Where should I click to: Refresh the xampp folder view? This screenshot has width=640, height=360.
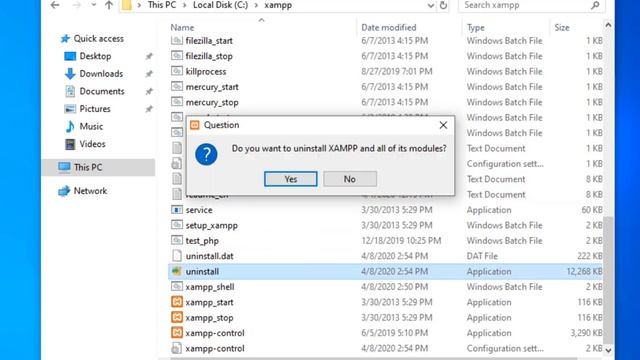(443, 6)
